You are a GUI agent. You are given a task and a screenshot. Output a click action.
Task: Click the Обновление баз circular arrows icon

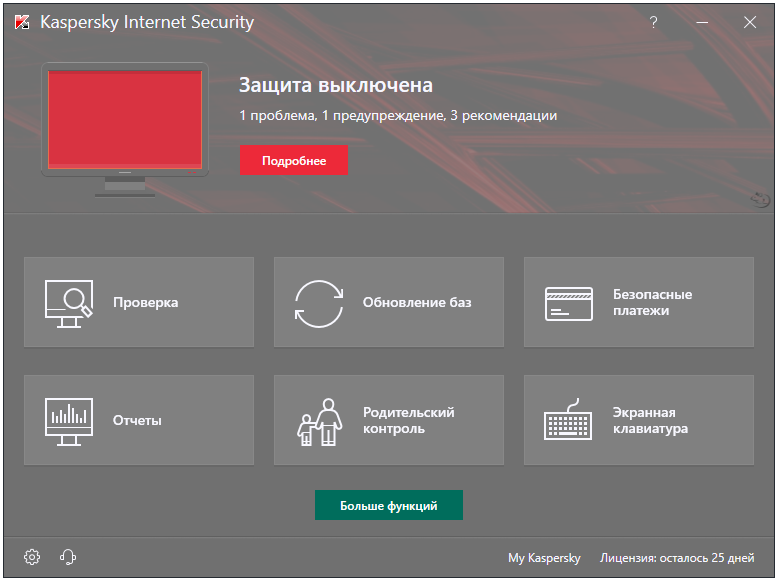pos(319,303)
